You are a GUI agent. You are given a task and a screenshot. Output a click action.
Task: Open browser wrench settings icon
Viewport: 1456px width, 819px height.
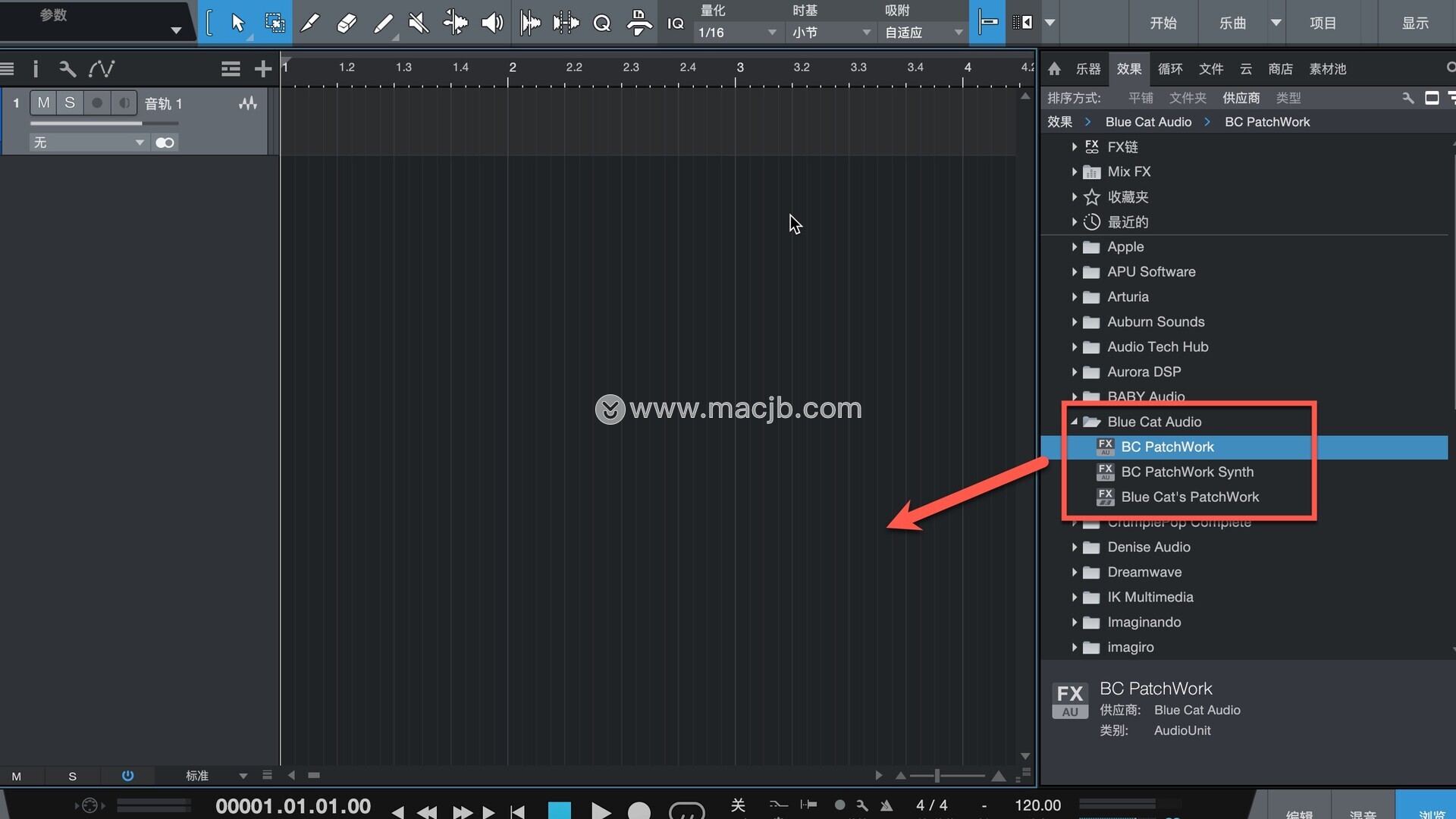[1408, 98]
